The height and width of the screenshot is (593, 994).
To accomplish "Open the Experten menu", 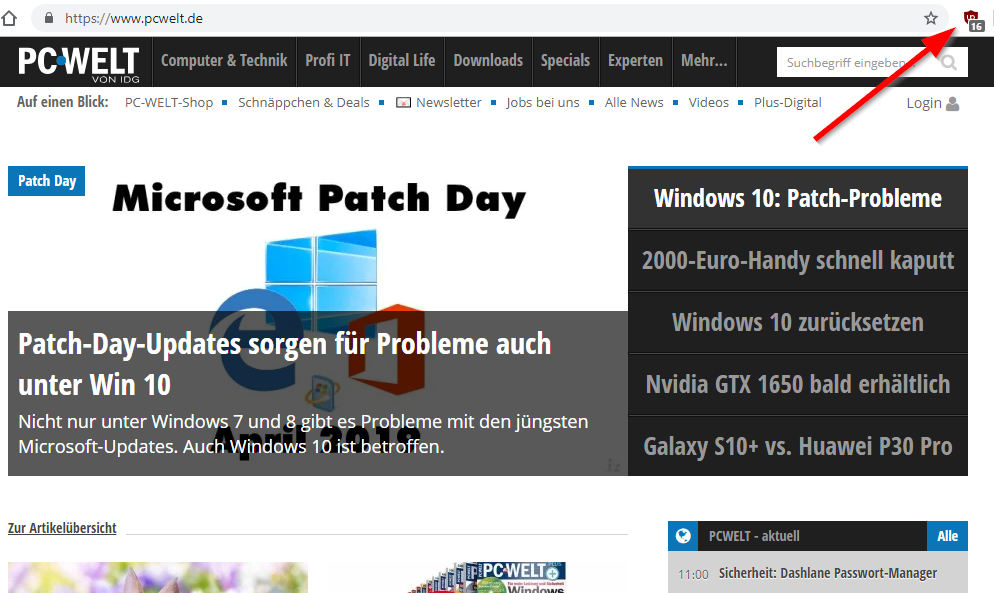I will click(635, 61).
